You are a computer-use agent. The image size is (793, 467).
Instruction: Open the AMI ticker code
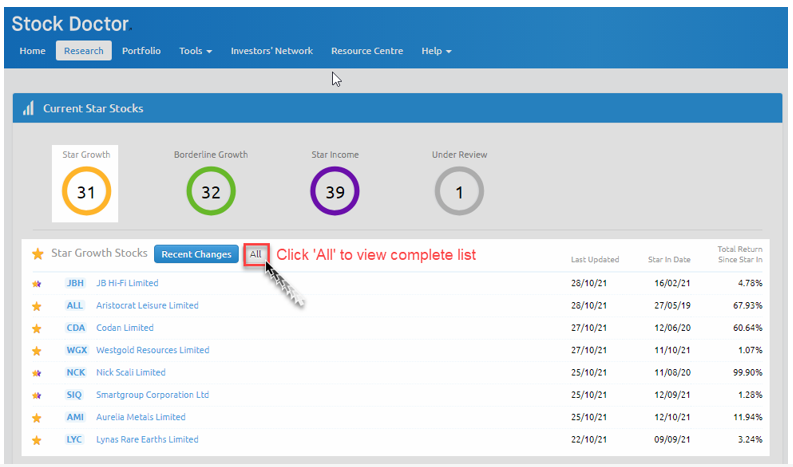tap(75, 417)
